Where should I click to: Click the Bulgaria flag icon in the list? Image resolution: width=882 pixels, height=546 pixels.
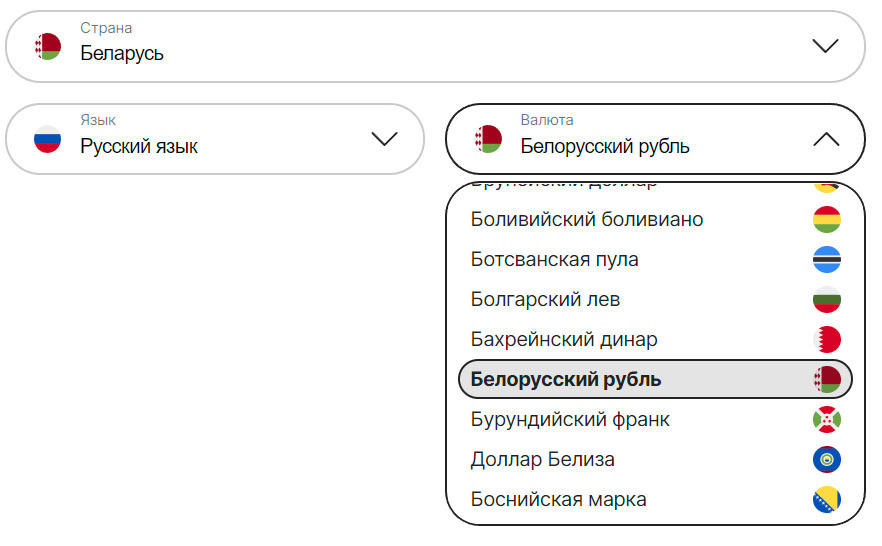[x=827, y=300]
